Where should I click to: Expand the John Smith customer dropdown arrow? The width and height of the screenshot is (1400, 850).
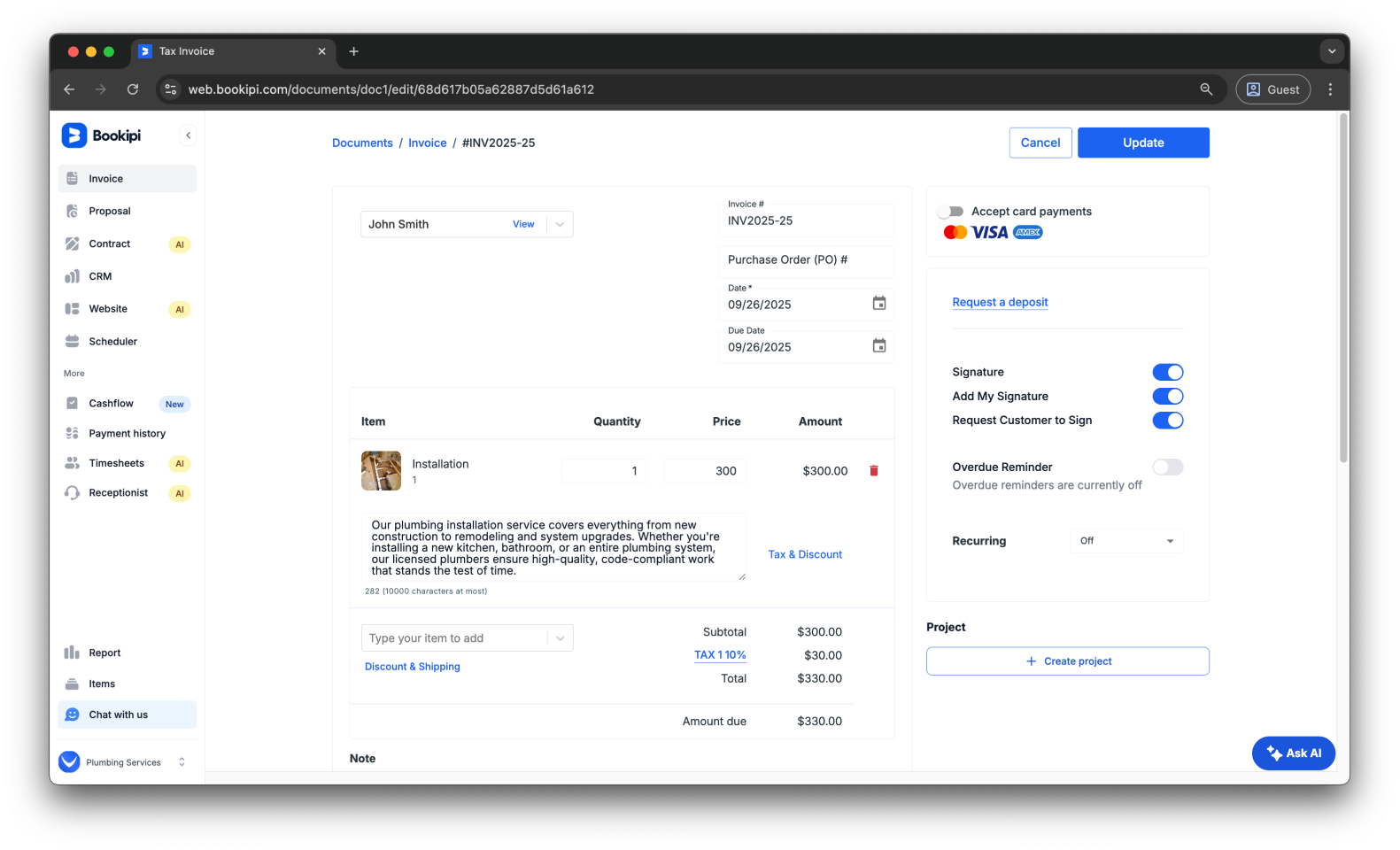pyautogui.click(x=560, y=224)
